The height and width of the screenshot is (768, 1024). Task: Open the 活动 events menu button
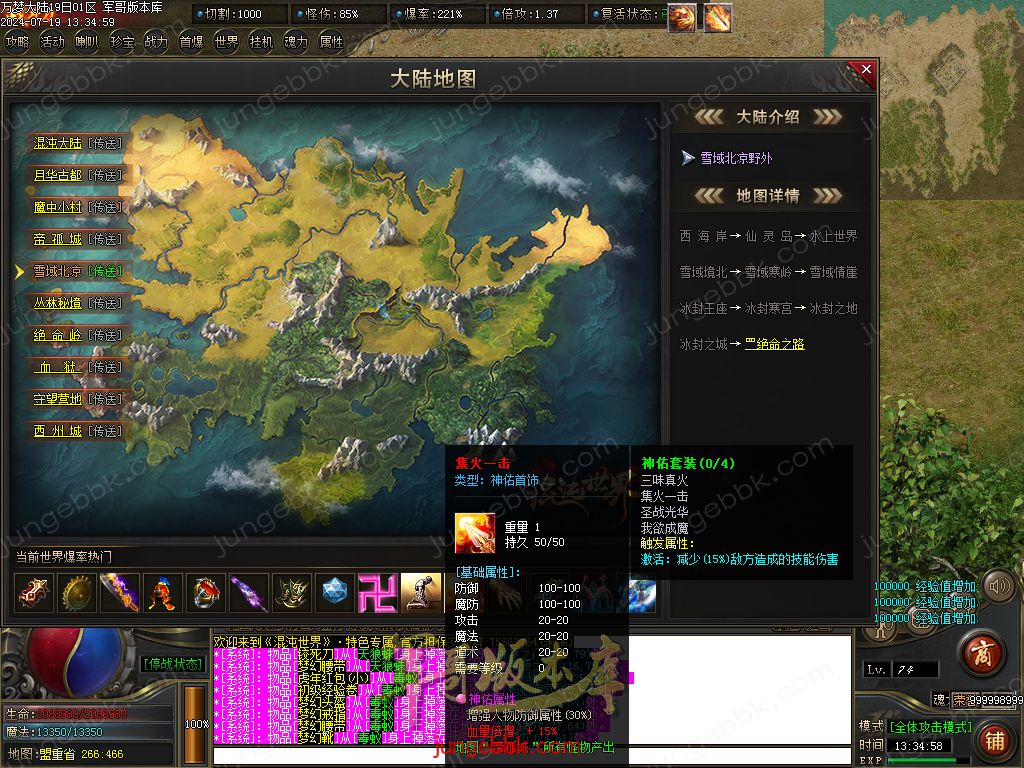[52, 42]
